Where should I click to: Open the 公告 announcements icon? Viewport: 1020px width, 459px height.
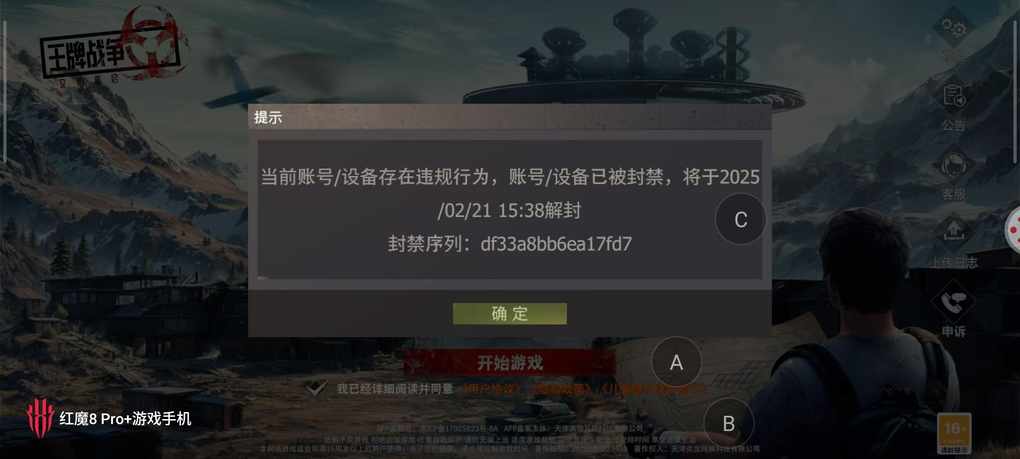[954, 105]
